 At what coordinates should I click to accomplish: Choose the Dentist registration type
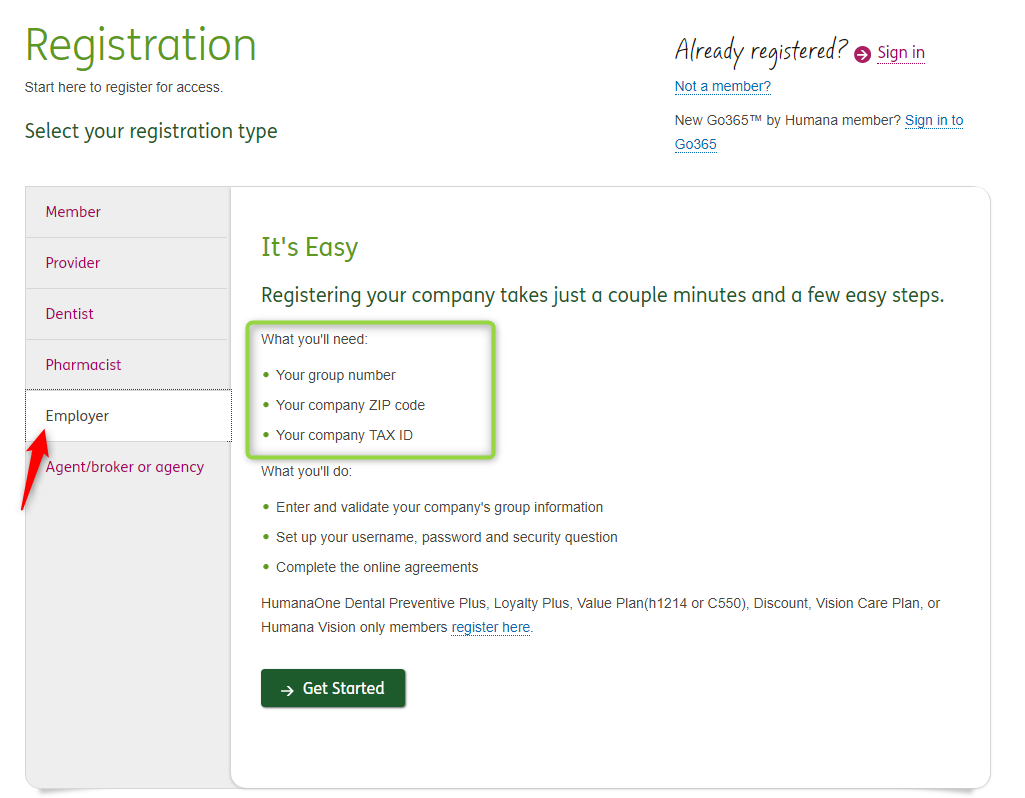click(x=70, y=314)
